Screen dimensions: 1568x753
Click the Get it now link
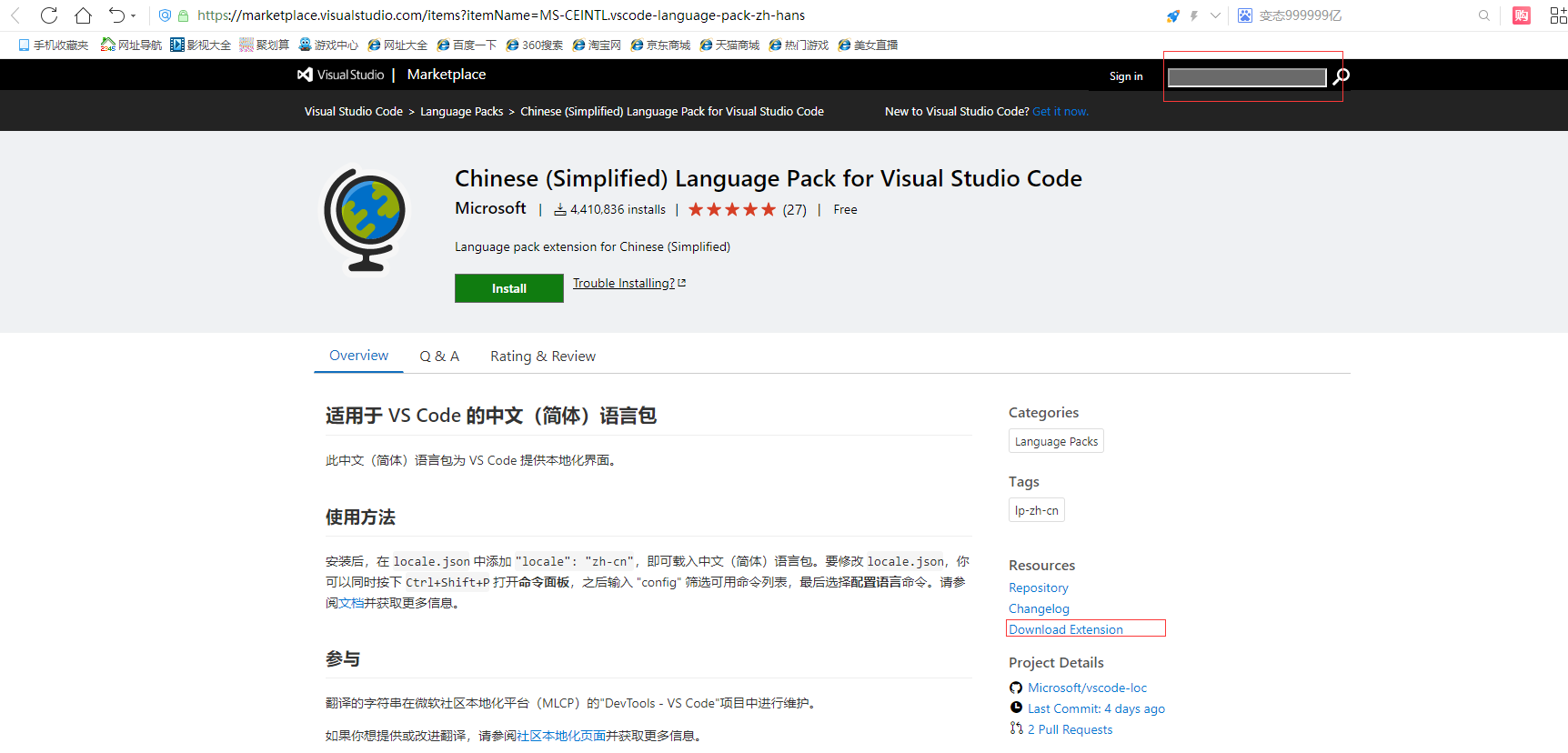pos(1060,111)
